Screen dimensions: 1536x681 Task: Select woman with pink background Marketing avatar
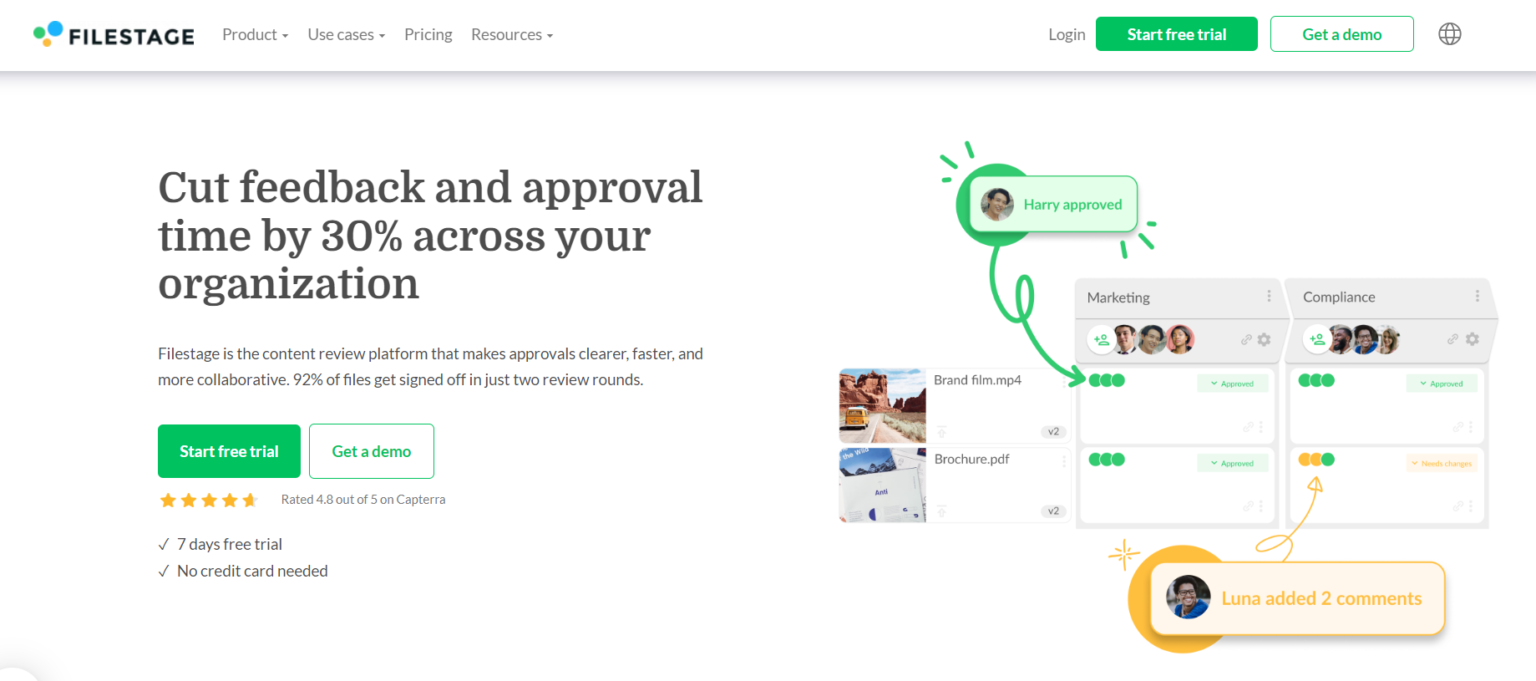(x=1180, y=339)
